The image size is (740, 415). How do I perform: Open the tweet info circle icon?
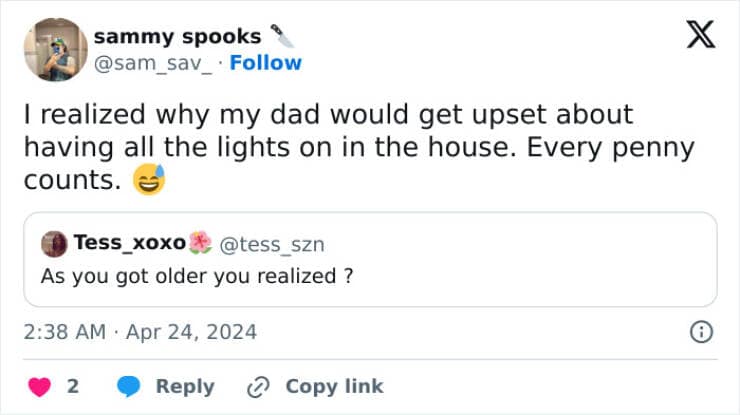[702, 332]
